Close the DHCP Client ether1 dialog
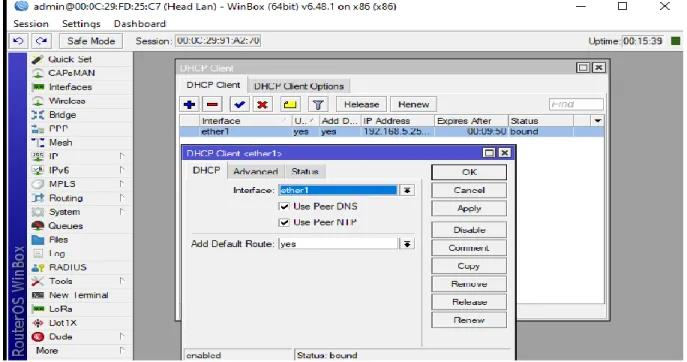 point(505,153)
